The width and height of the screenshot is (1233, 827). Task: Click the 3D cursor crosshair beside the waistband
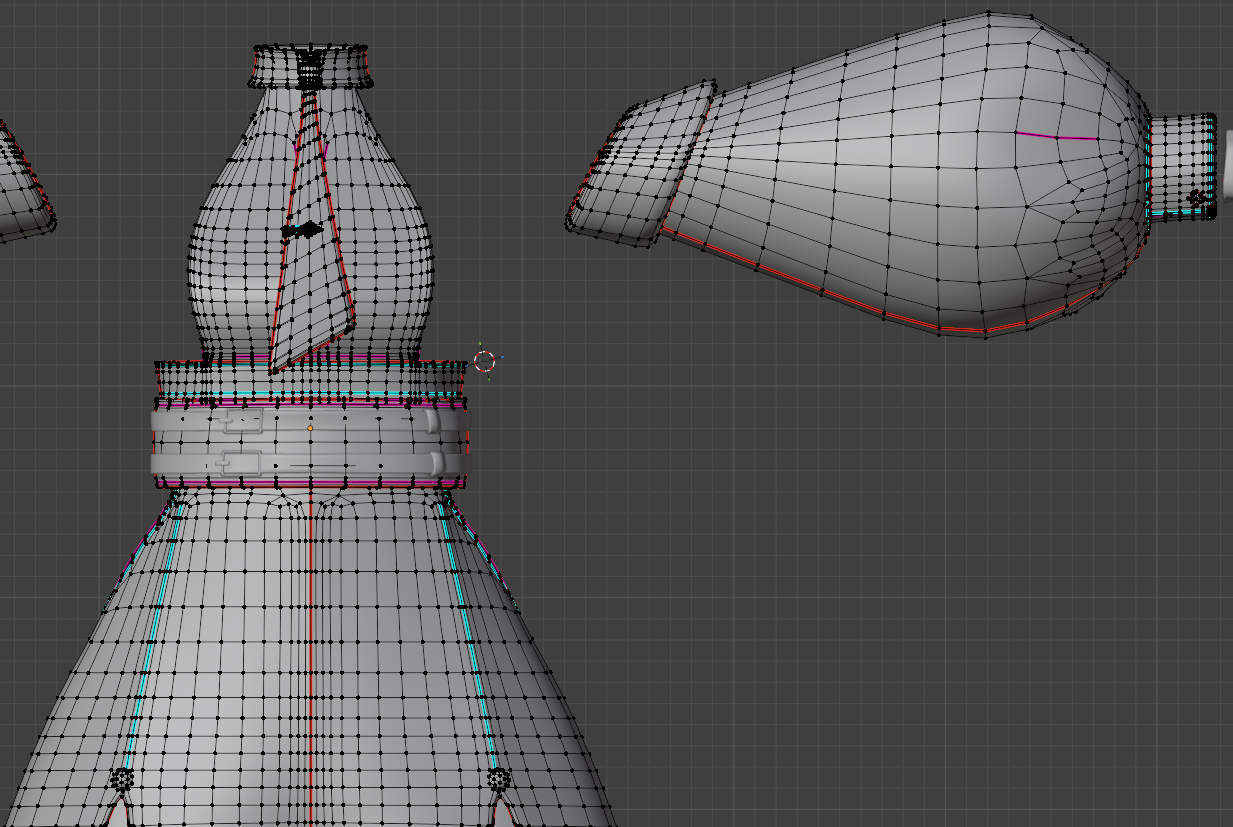pos(484,362)
